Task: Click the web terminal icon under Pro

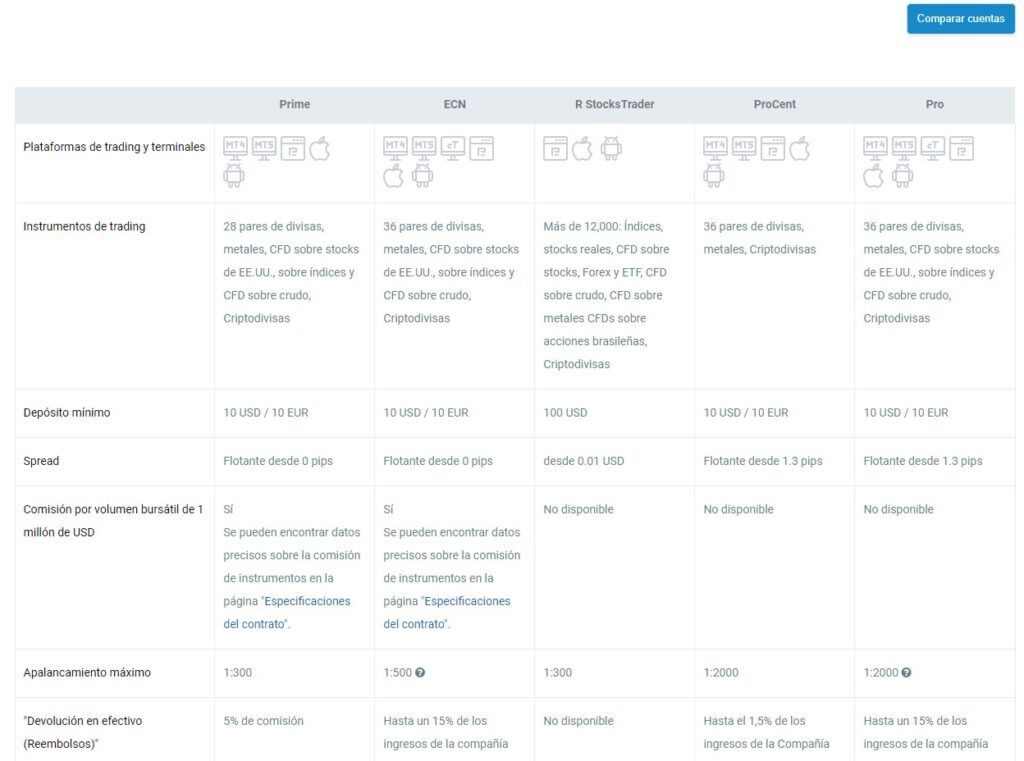Action: point(961,148)
